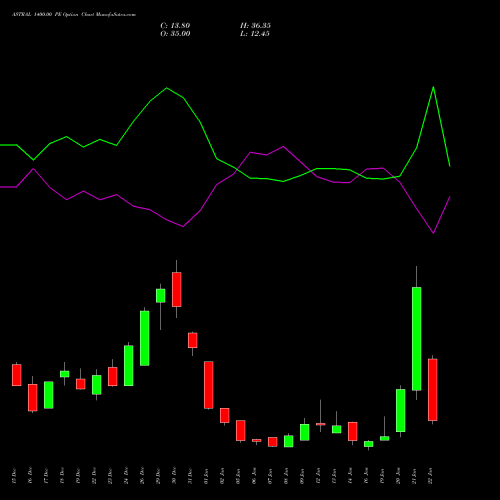Click the 20 Jan date label
This screenshot has height=500, width=500.
pos(398,476)
